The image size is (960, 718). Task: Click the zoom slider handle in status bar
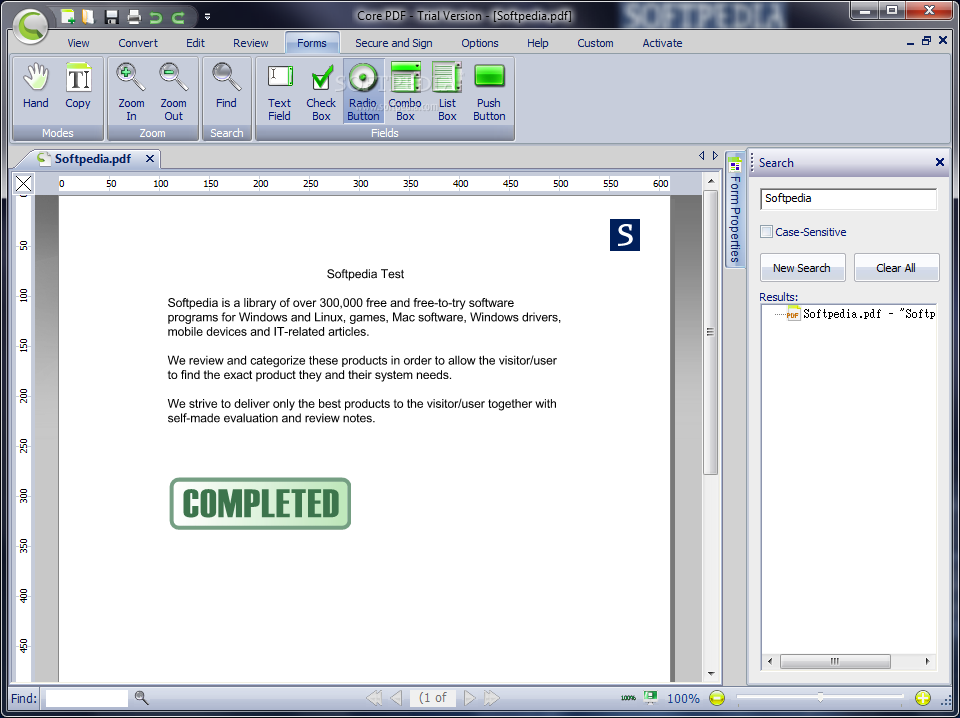pos(820,697)
